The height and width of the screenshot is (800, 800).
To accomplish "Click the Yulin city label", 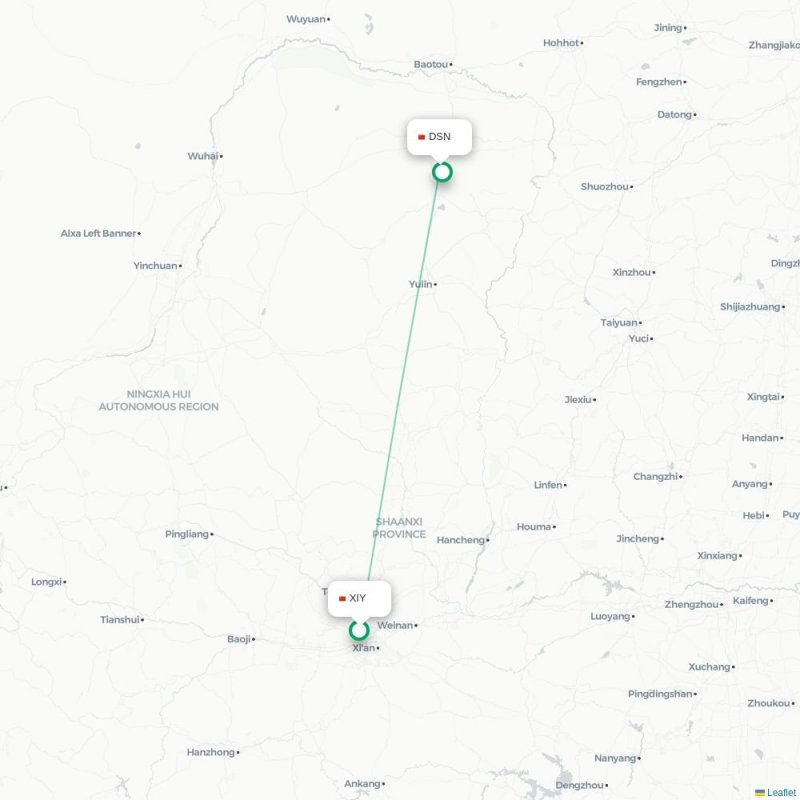I will click(420, 284).
